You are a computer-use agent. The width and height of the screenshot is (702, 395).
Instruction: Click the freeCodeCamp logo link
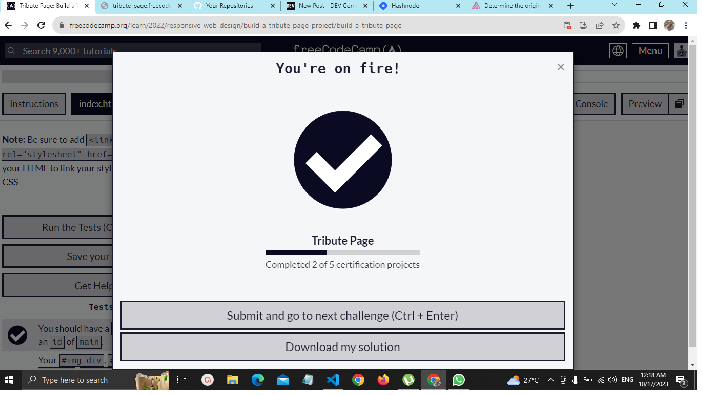click(347, 48)
